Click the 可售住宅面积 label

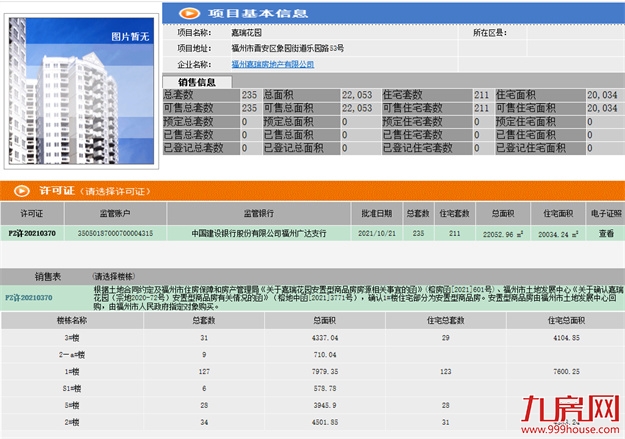pos(526,108)
